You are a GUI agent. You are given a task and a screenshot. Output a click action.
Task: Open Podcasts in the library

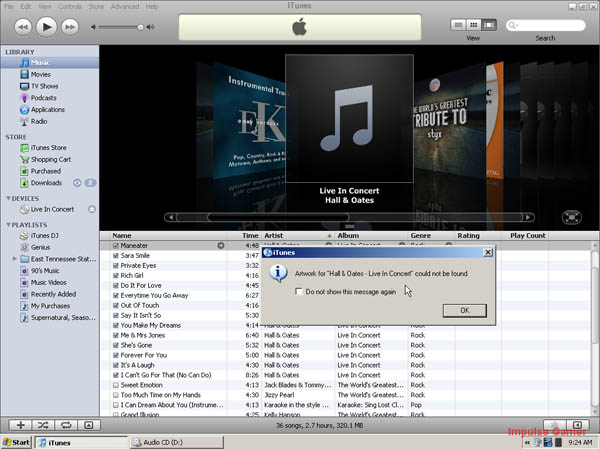43,98
